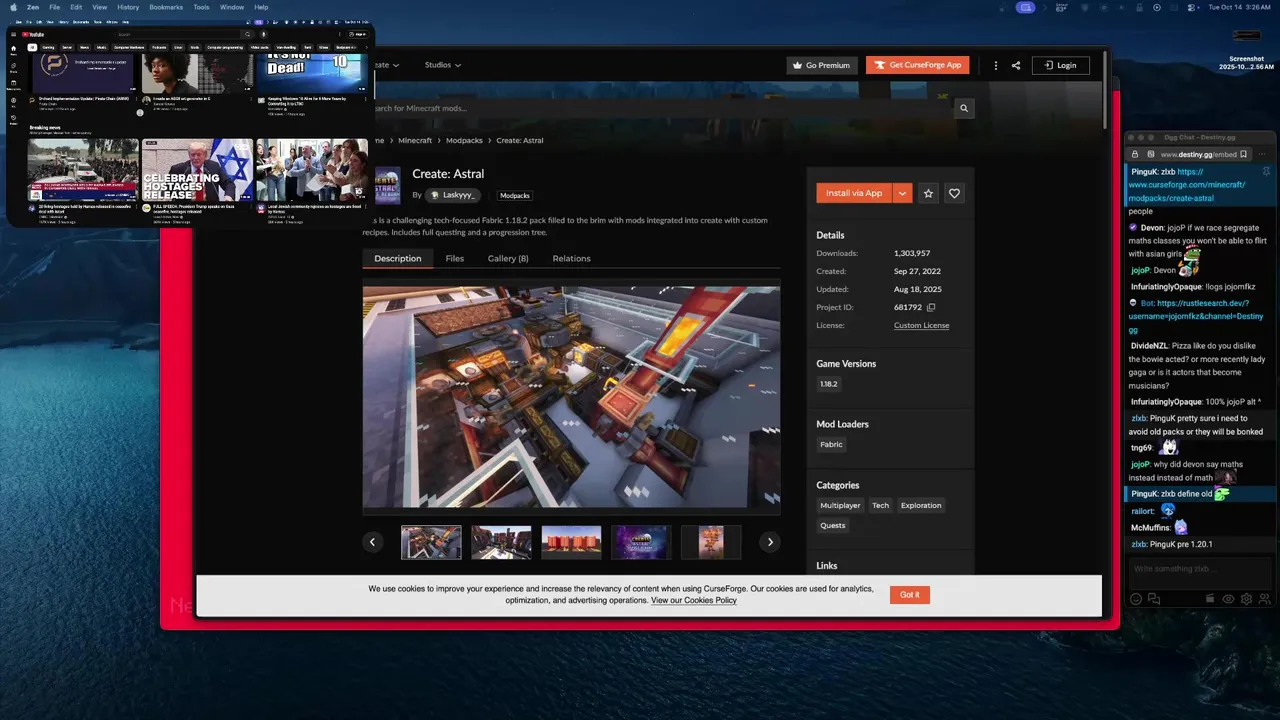
Task: Click the YouTube logo in the YouTube window
Action: click(33, 34)
